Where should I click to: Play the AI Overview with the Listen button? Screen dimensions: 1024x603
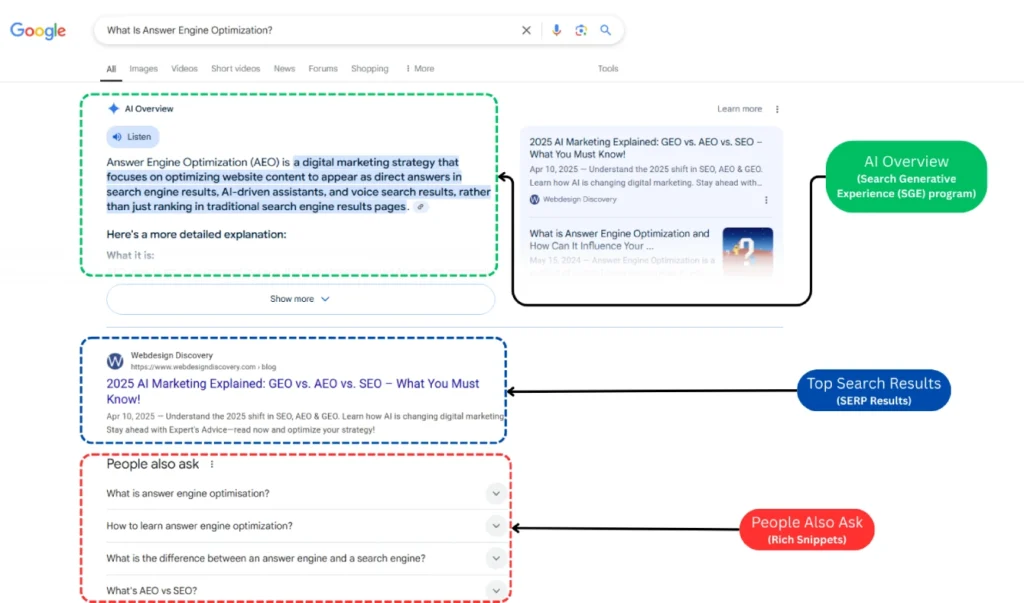point(133,137)
